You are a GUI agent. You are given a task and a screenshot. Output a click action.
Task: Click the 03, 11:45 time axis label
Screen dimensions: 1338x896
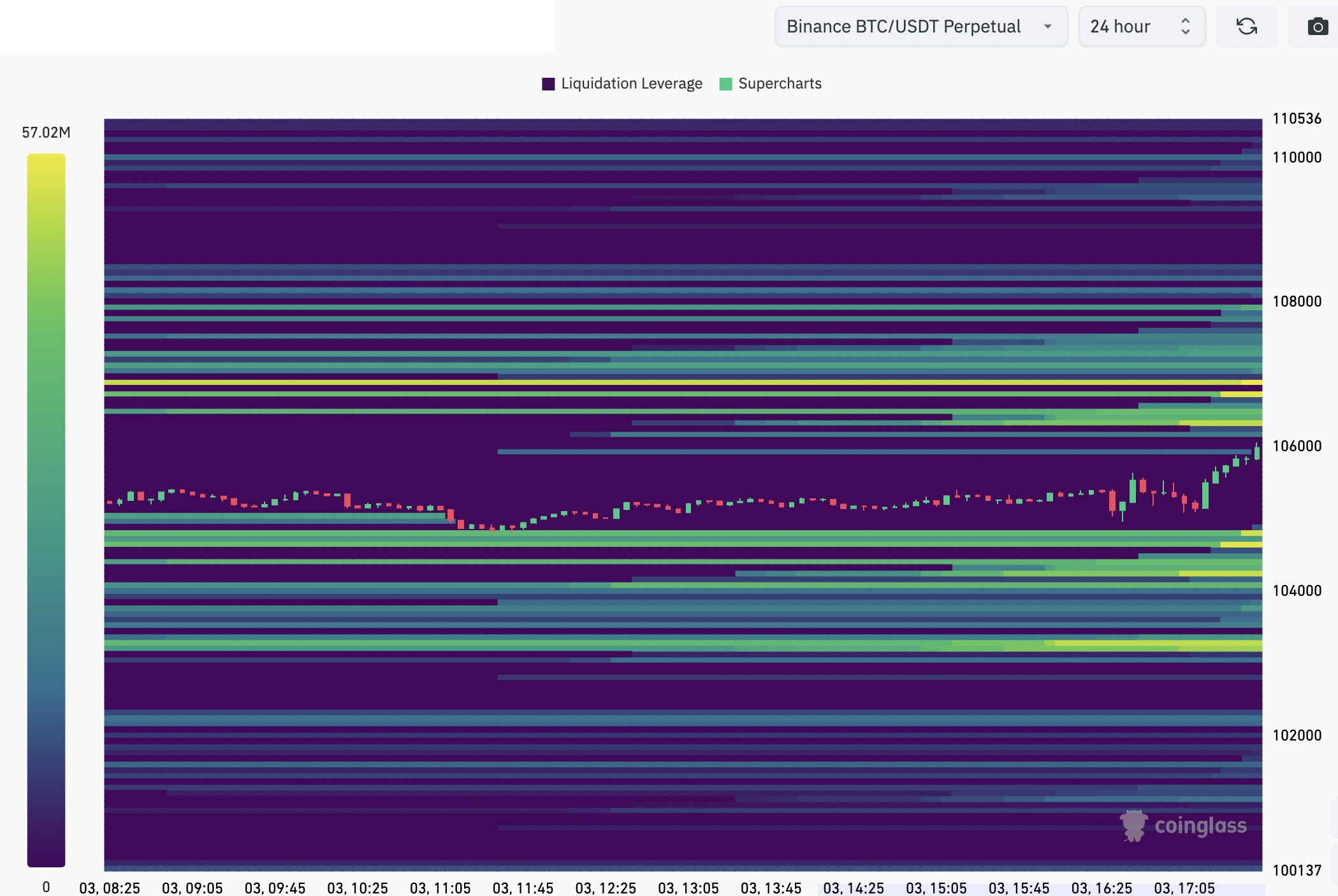[x=523, y=888]
